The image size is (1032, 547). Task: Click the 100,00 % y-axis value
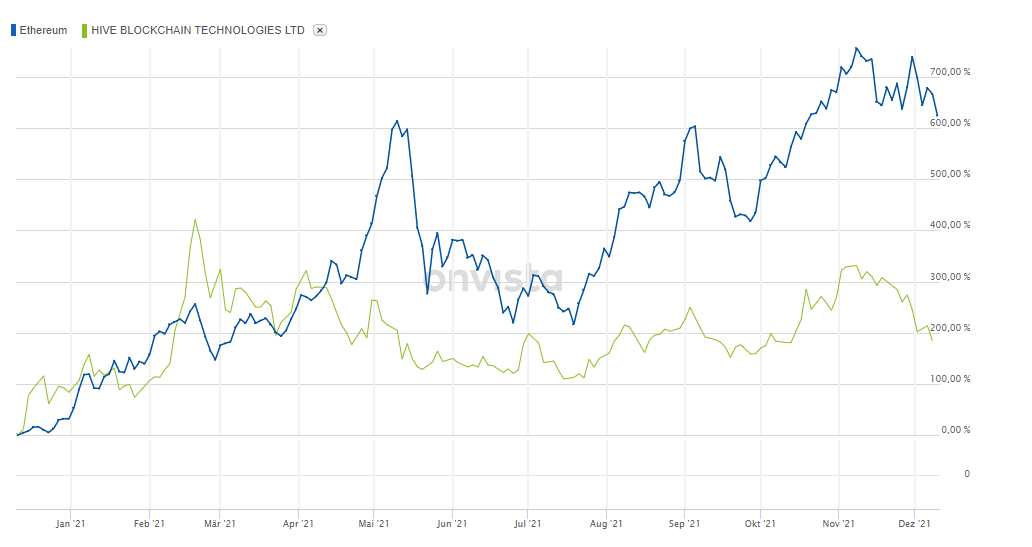pos(950,379)
